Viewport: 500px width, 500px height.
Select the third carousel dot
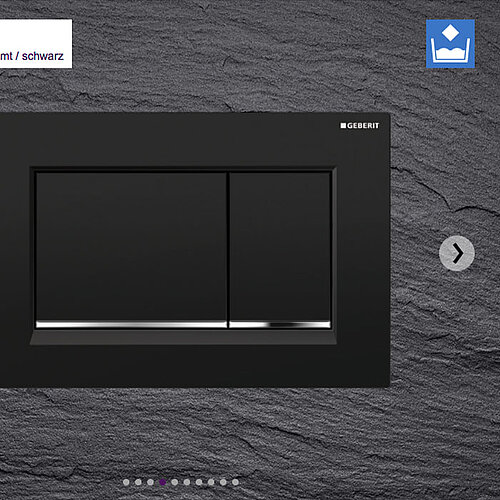(x=150, y=482)
